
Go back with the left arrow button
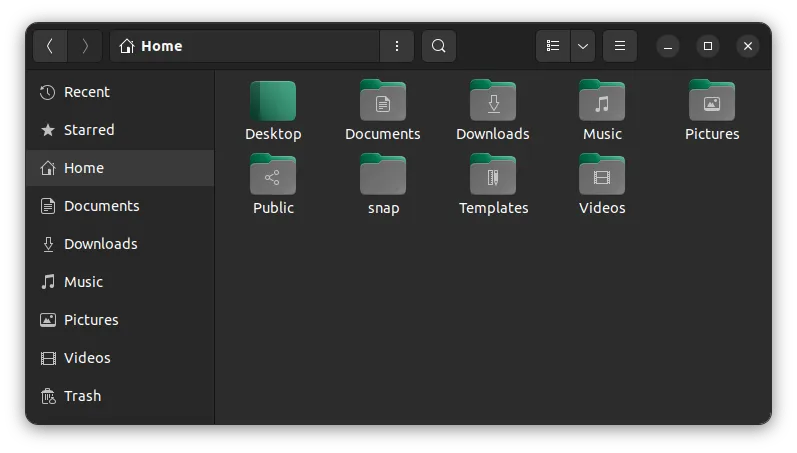click(x=50, y=46)
